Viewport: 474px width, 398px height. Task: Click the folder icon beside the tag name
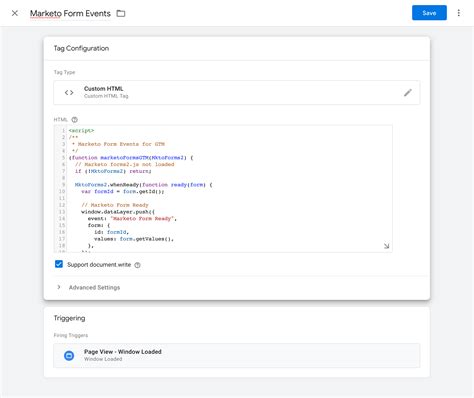coord(121,13)
